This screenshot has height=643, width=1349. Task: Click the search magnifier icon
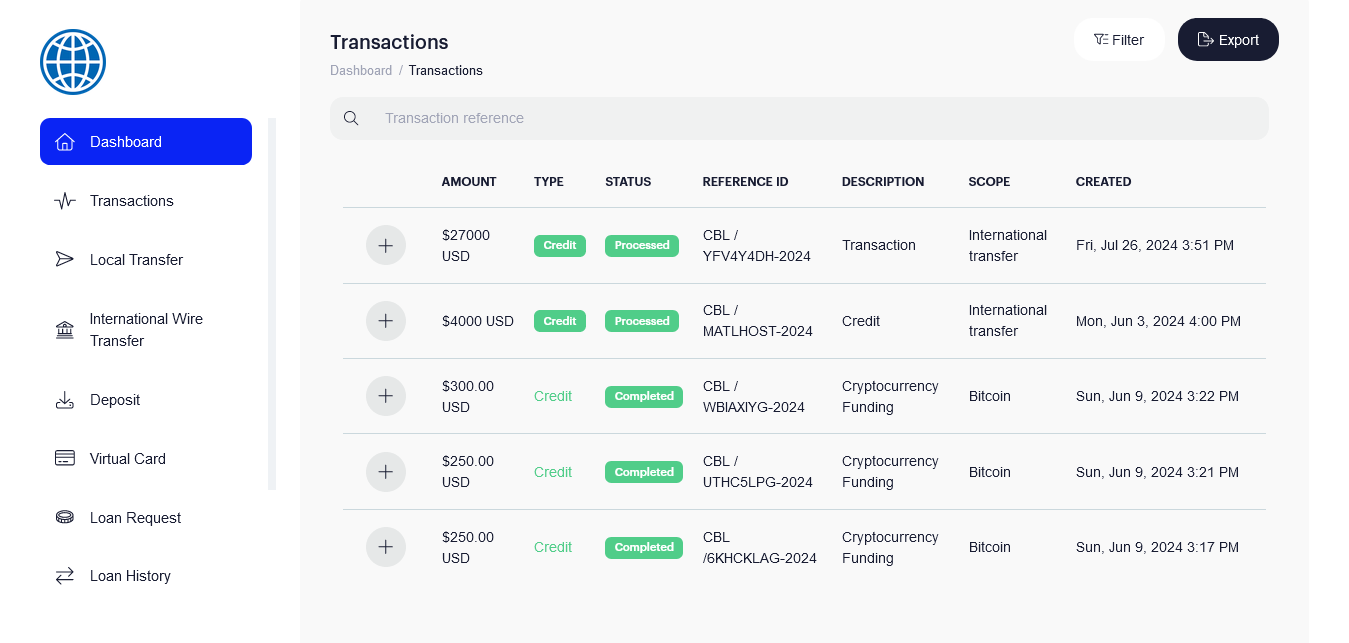(351, 118)
